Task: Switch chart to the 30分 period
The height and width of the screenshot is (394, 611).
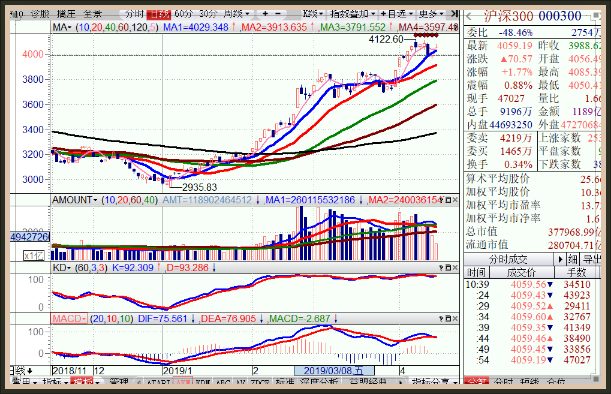Action: point(208,14)
